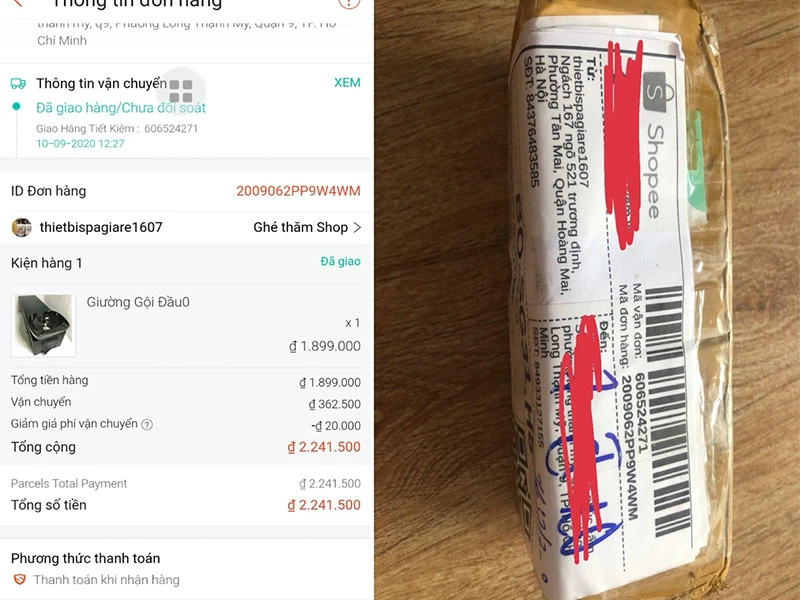Select the Giường Gội Đầu0 product name

[138, 302]
